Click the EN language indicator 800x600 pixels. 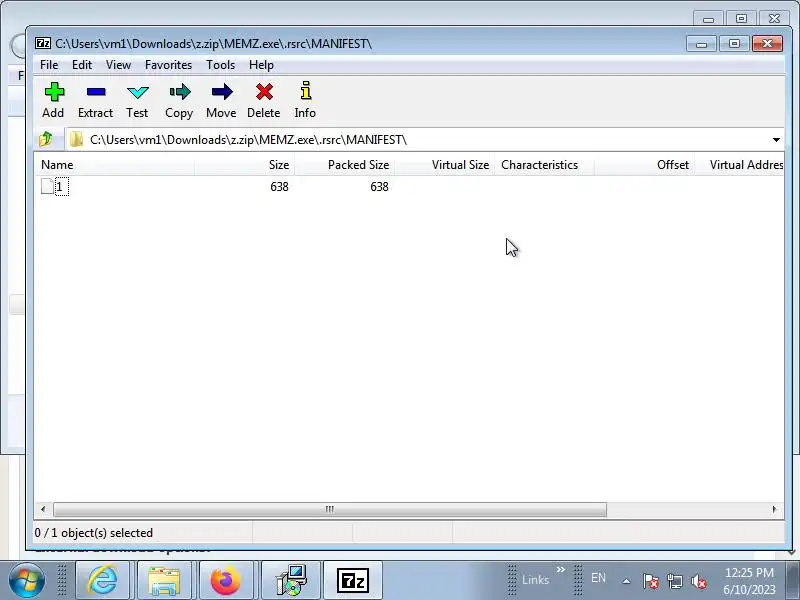pos(598,578)
